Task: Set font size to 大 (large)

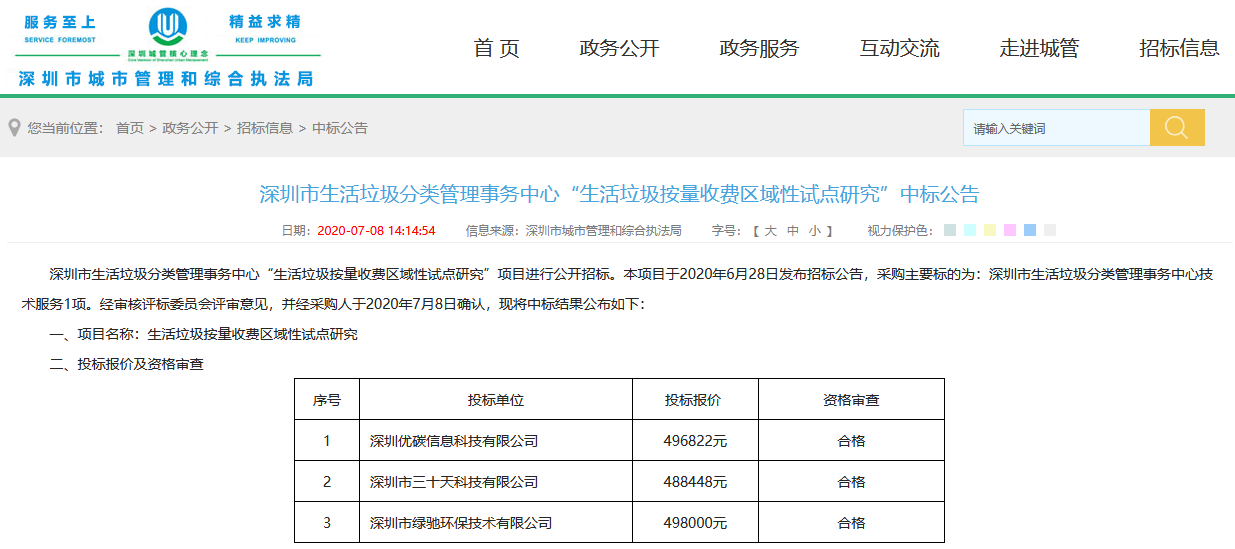Action: coord(770,231)
